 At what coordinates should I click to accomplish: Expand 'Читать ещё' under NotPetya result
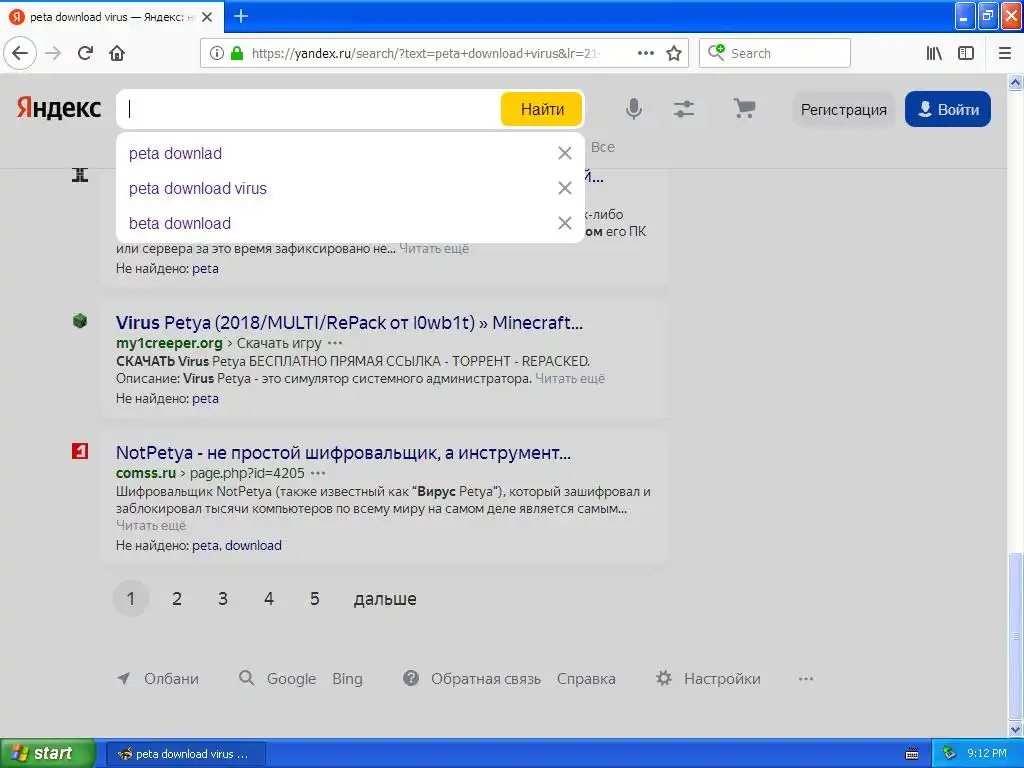point(151,525)
